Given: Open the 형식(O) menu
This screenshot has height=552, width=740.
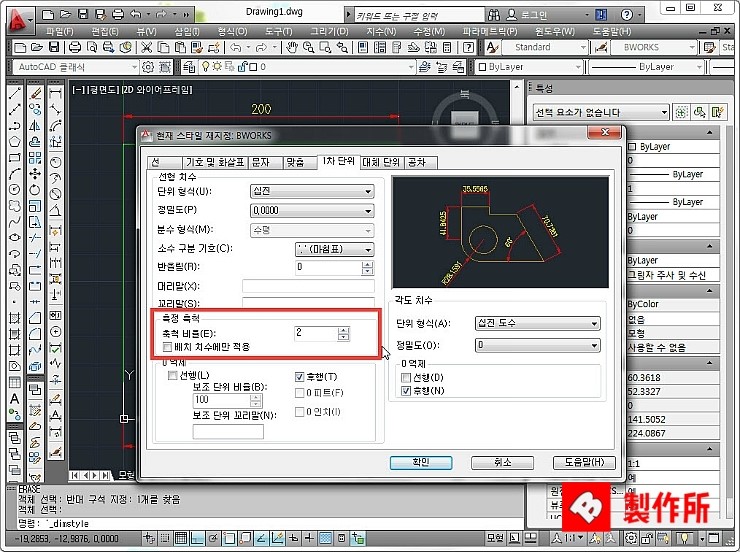Looking at the screenshot, I should click(x=232, y=32).
